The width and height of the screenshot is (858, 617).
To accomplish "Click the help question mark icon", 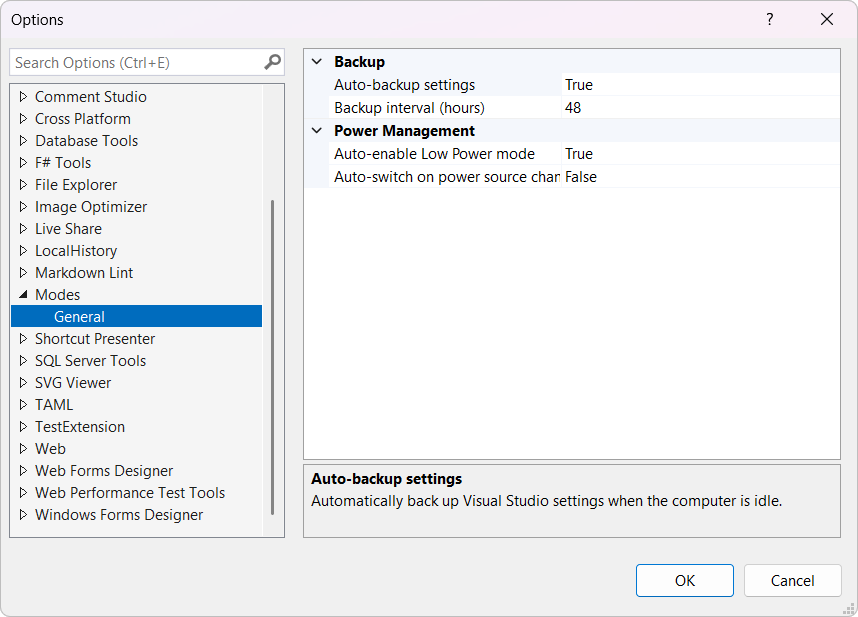I will [x=770, y=20].
